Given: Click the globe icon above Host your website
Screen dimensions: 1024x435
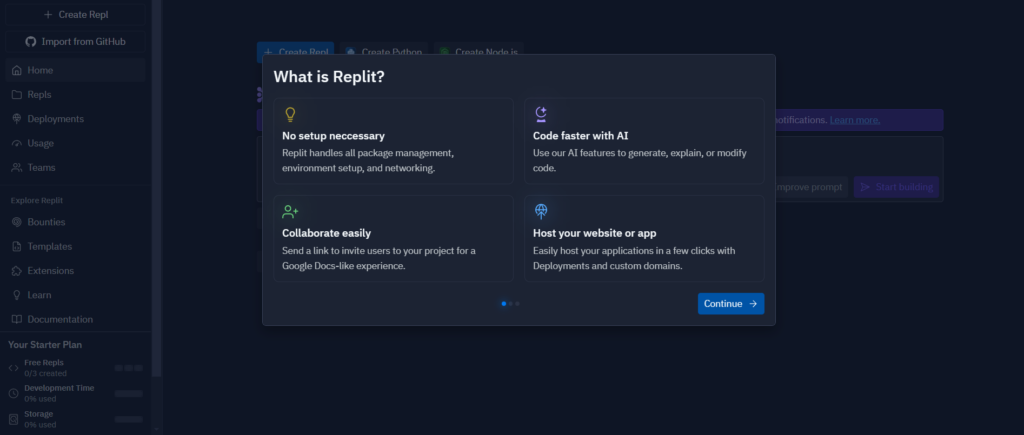Looking at the screenshot, I should coord(541,212).
